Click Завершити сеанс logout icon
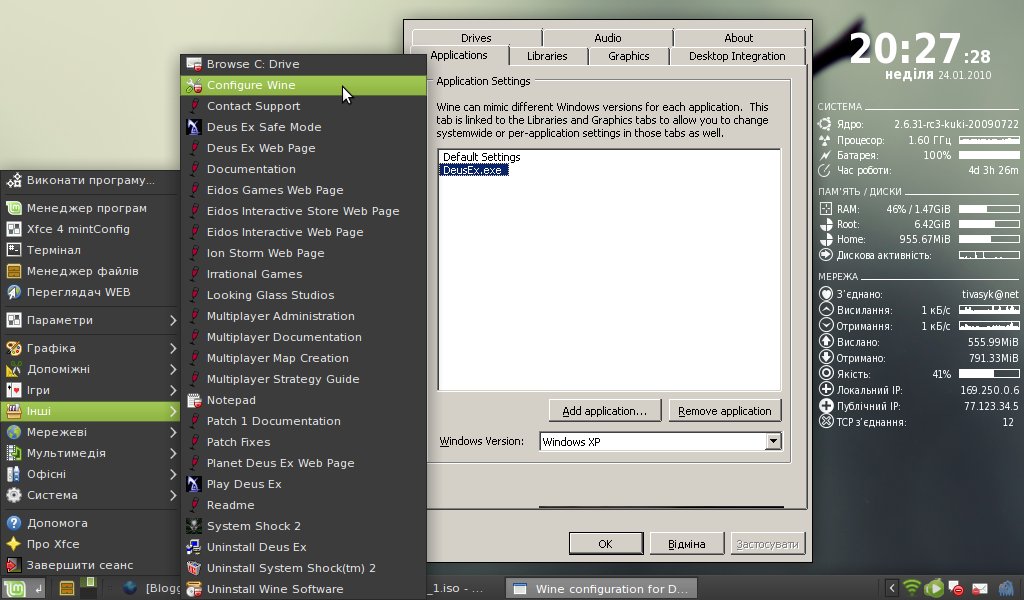The height and width of the screenshot is (600, 1024). click(14, 565)
